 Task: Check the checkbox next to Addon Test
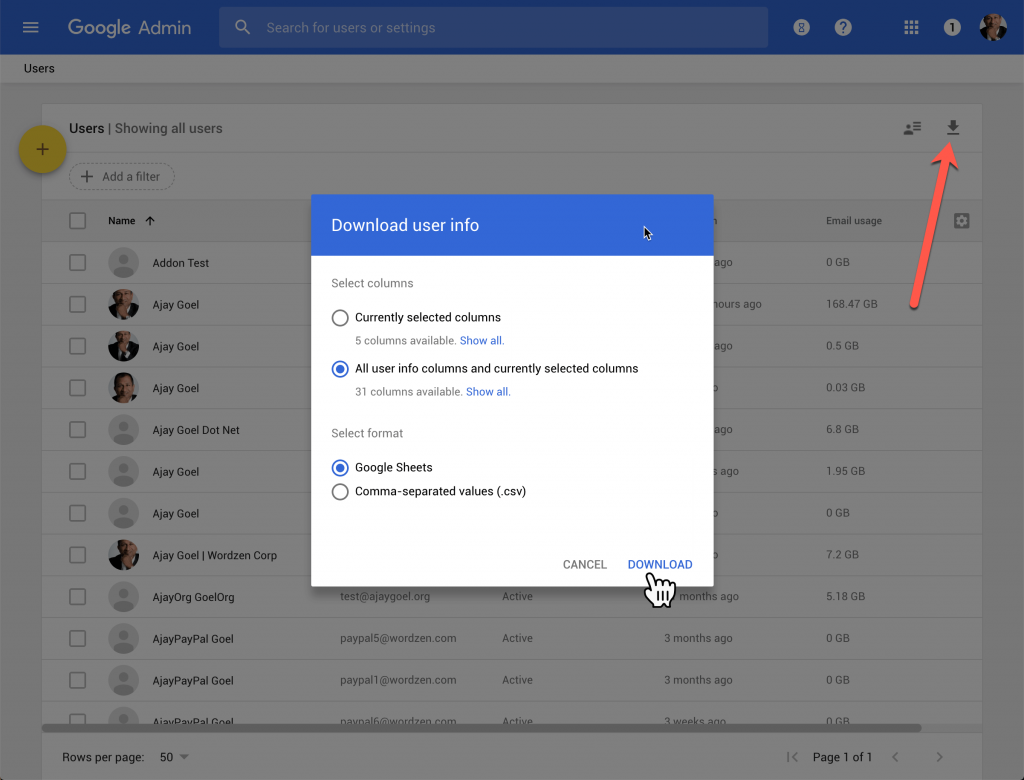77,262
